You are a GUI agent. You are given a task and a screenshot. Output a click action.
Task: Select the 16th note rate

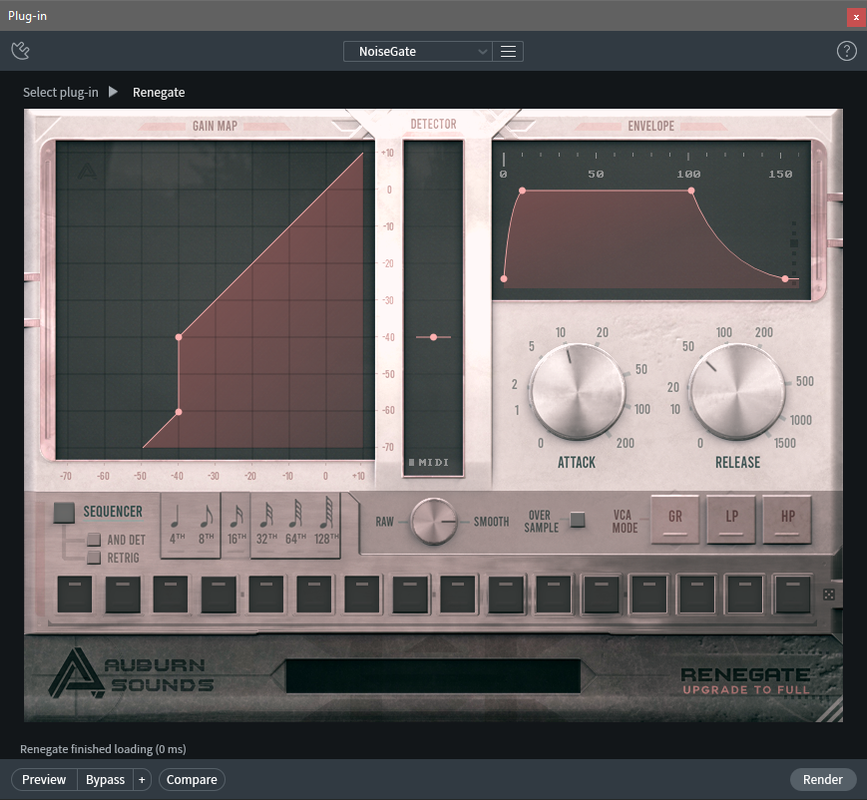236,524
